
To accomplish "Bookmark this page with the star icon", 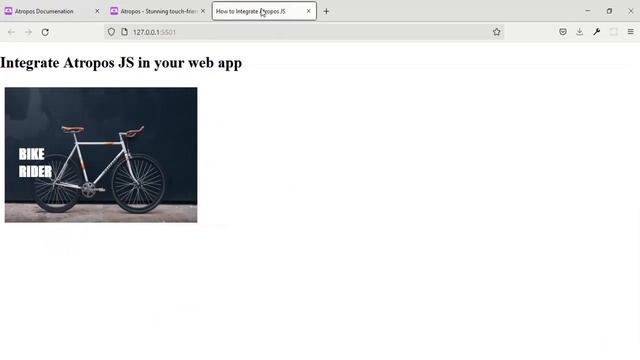I will pos(496,32).
